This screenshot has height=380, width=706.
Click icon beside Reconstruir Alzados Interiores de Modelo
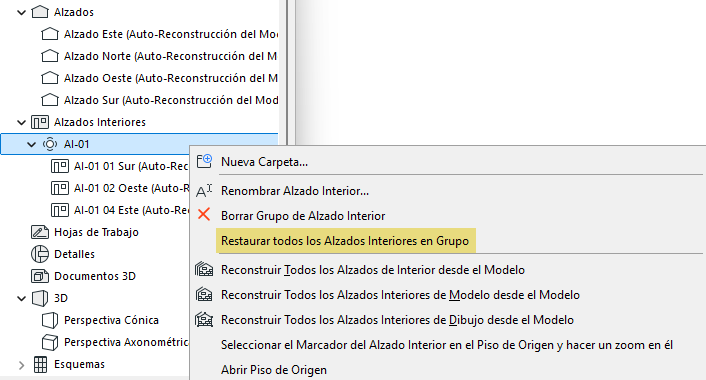point(204,294)
